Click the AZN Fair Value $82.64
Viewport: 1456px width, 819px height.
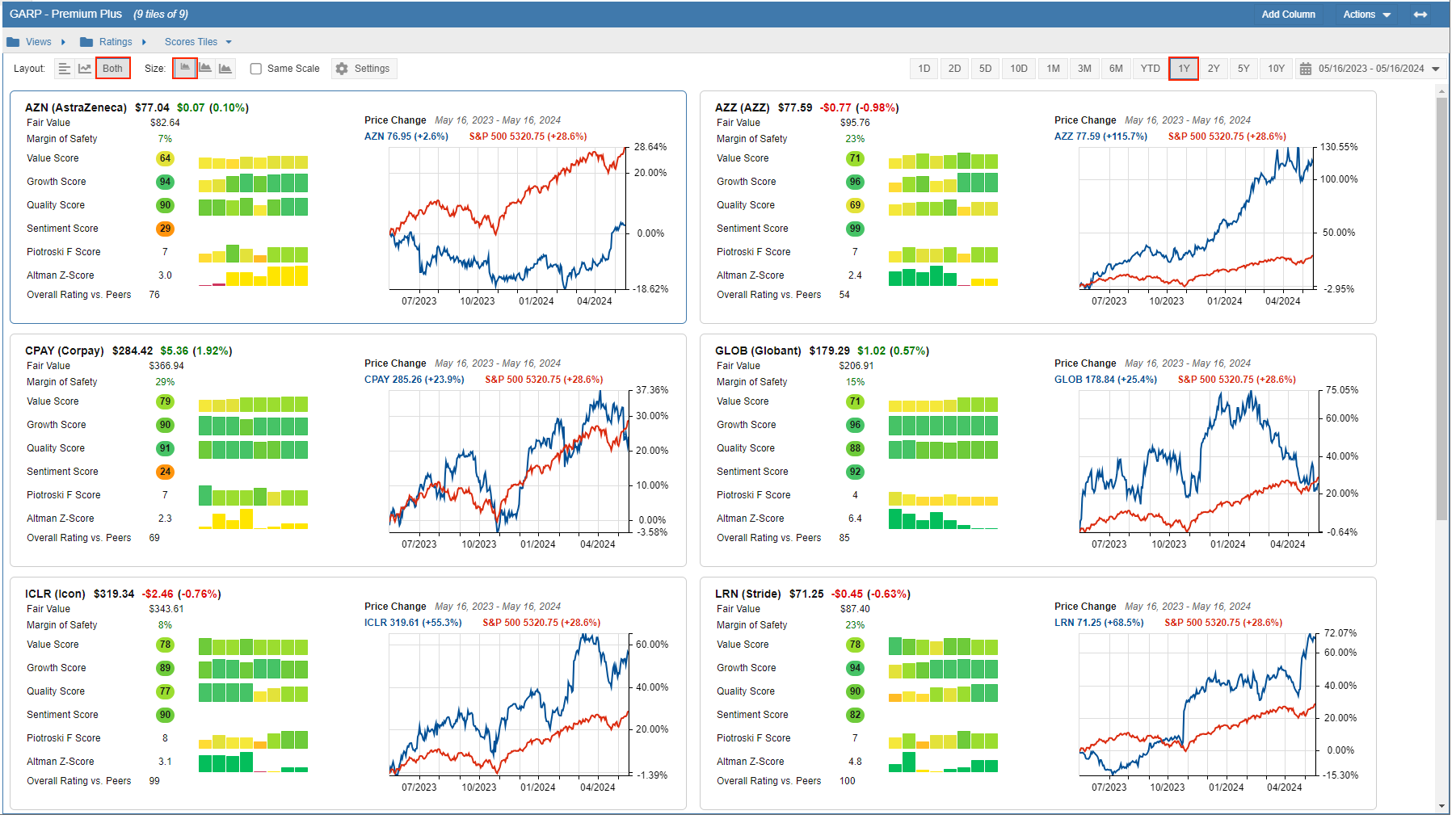165,123
